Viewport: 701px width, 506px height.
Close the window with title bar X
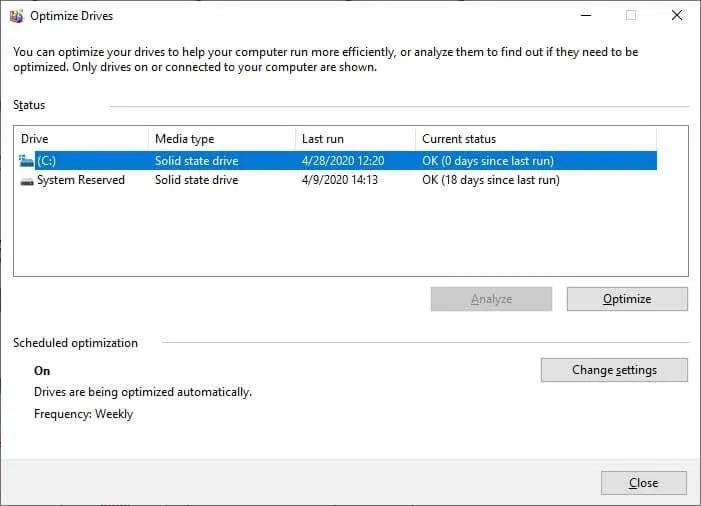(677, 15)
